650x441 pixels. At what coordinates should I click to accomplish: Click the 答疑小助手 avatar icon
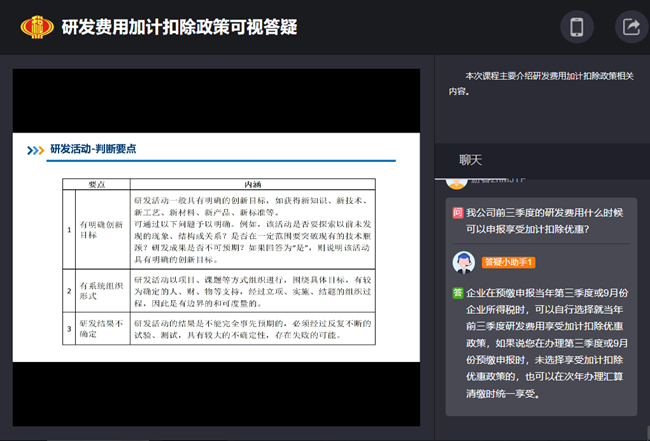pyautogui.click(x=464, y=262)
